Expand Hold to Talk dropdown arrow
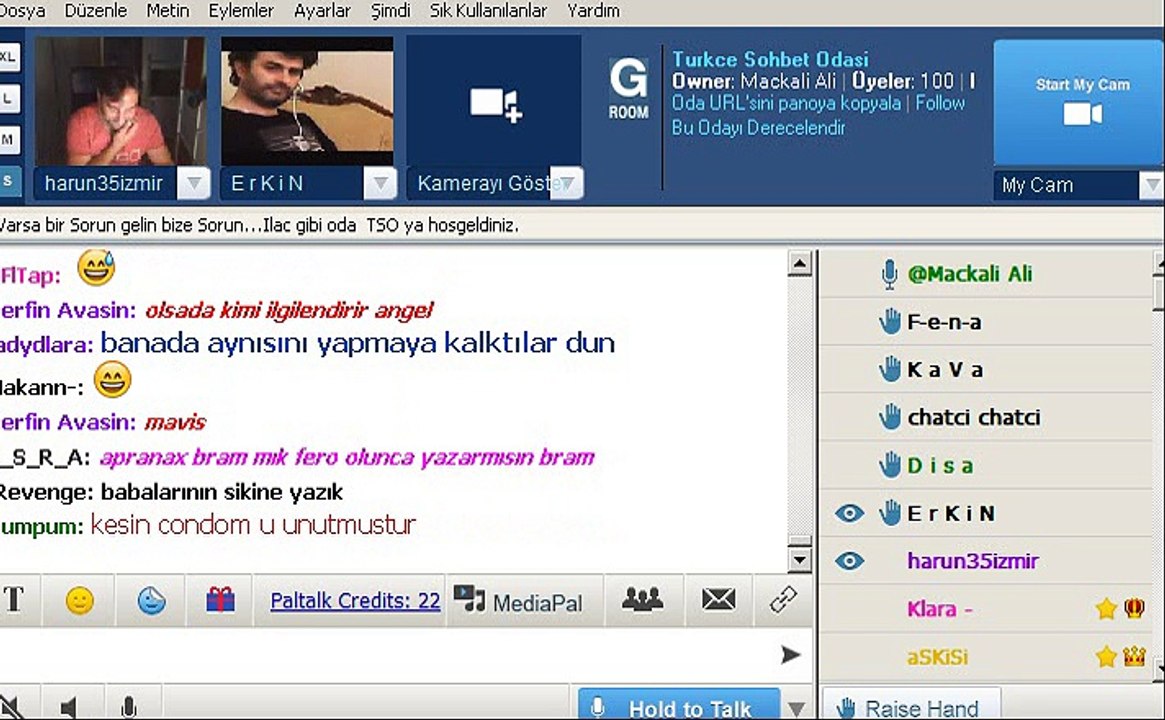The height and width of the screenshot is (720, 1165). click(x=796, y=709)
